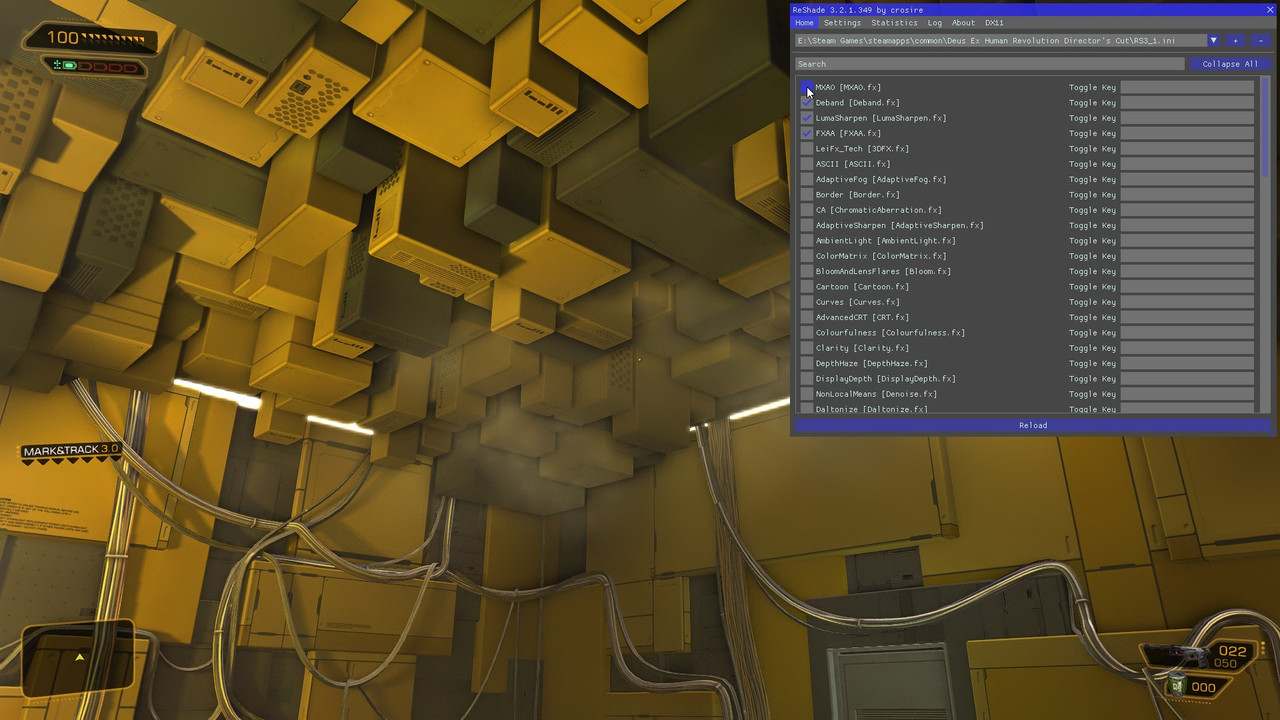Enable the Cartoon effect checkbox

(807, 287)
